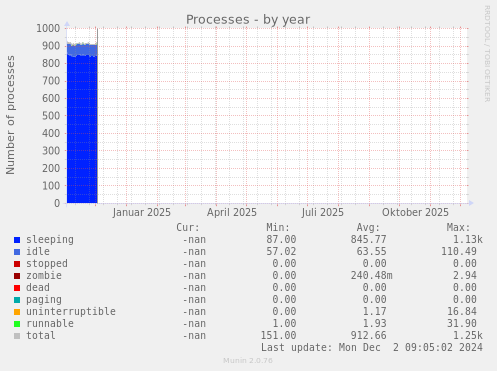Click the '500' y-axis tick label
Viewport: 497px width, 371px height.
(51, 116)
